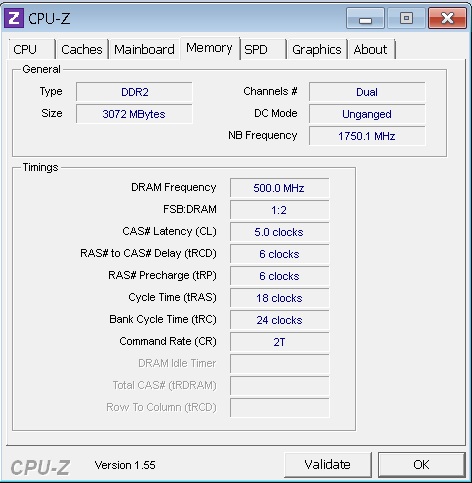
Task: Select the 18 clocks tRAS value
Action: point(279,298)
